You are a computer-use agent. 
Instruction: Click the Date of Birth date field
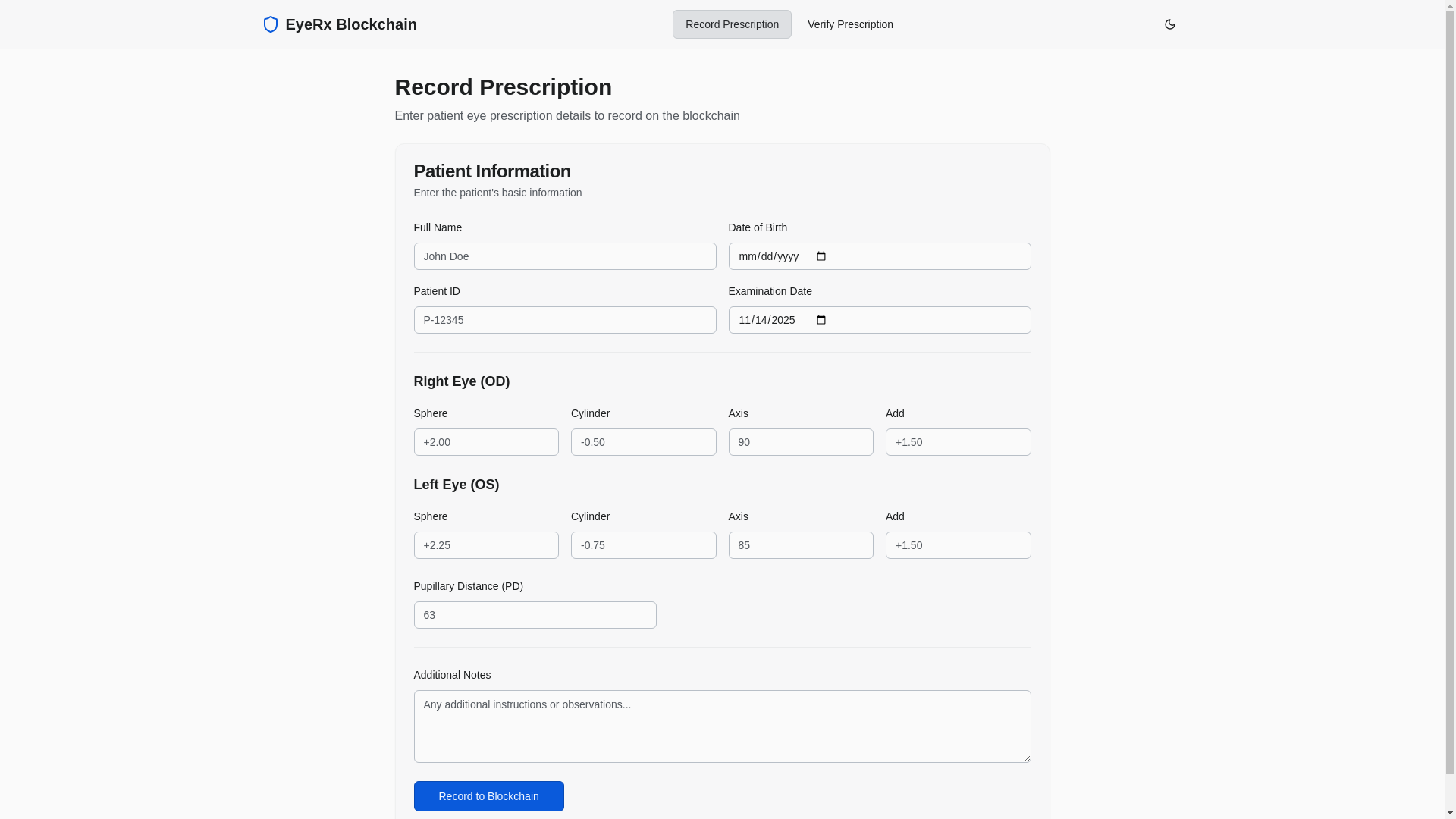point(880,256)
